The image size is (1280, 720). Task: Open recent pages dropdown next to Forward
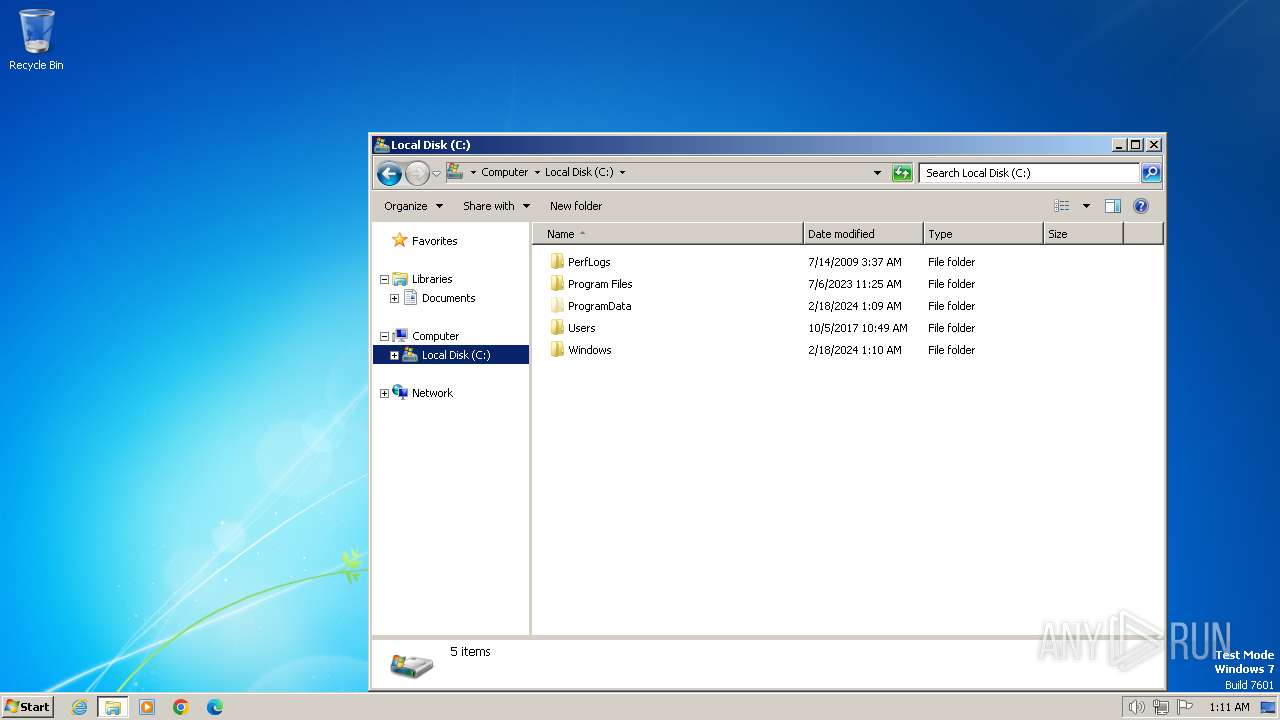click(x=436, y=173)
